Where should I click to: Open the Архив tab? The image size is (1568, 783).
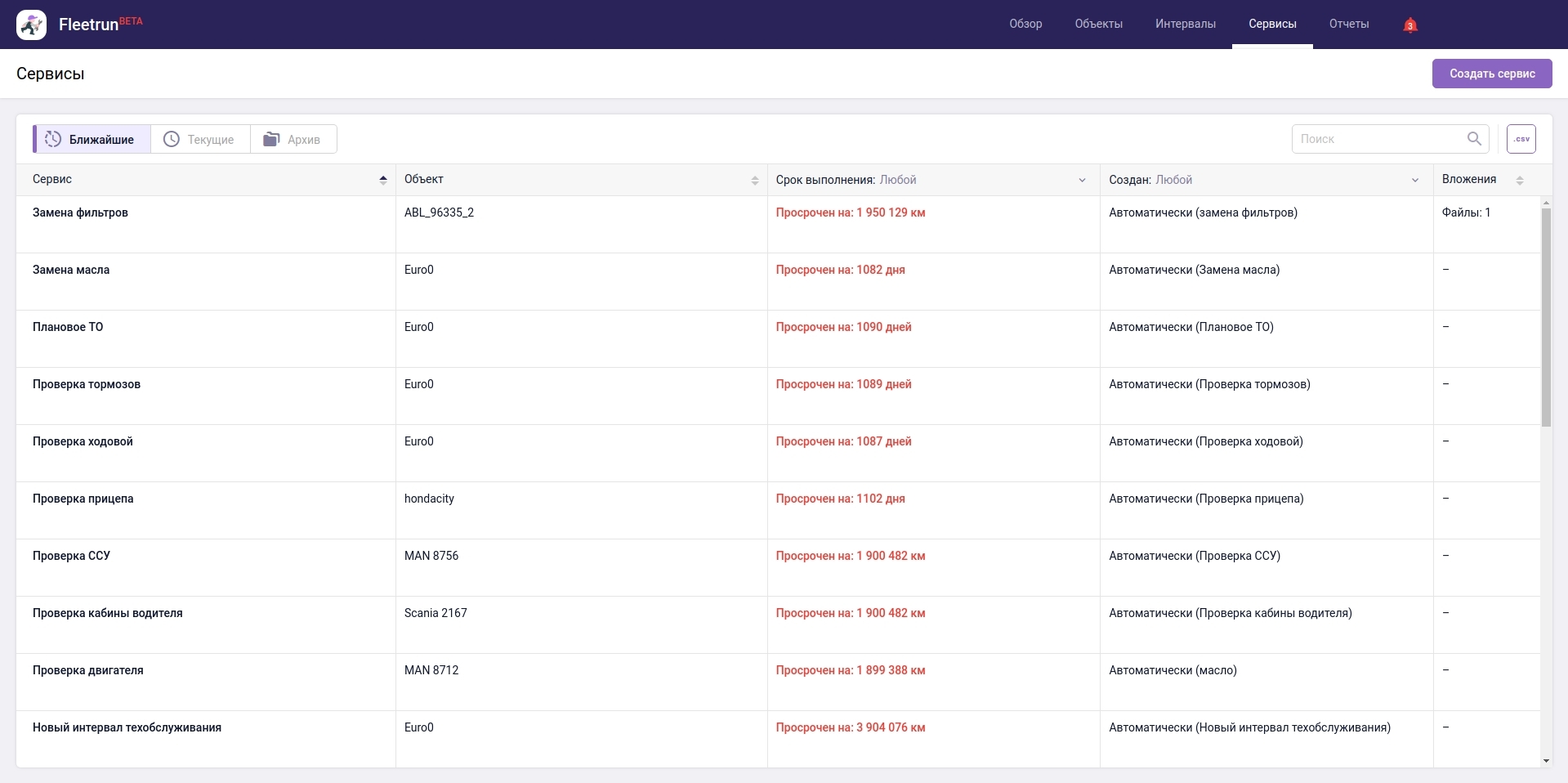click(x=293, y=139)
